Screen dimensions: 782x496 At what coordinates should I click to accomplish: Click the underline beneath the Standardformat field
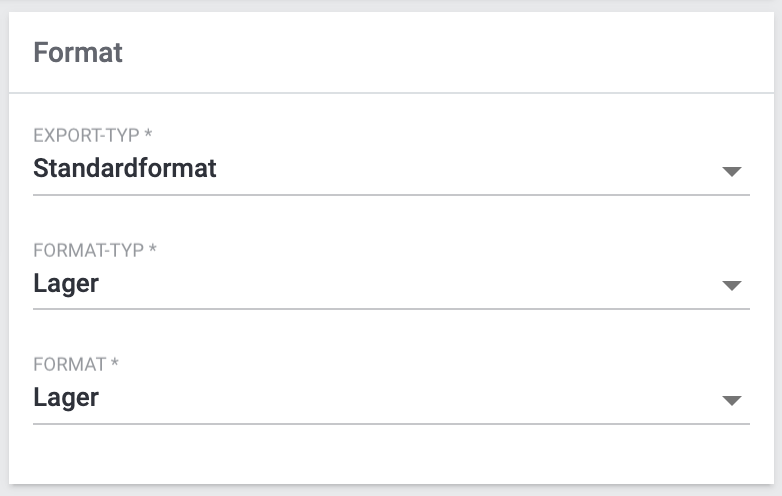pos(390,194)
